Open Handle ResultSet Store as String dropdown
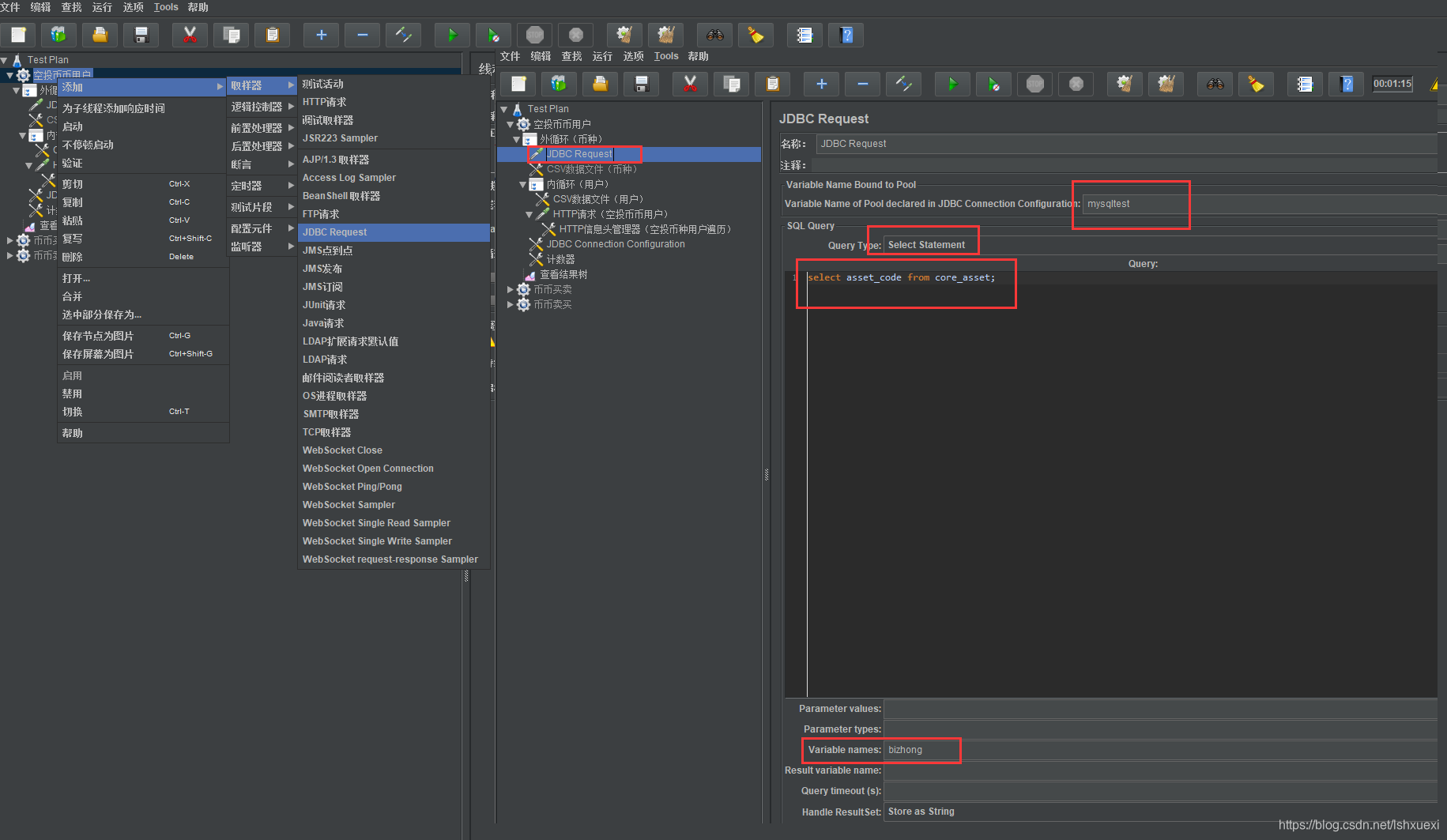1447x840 pixels. coord(1159,812)
